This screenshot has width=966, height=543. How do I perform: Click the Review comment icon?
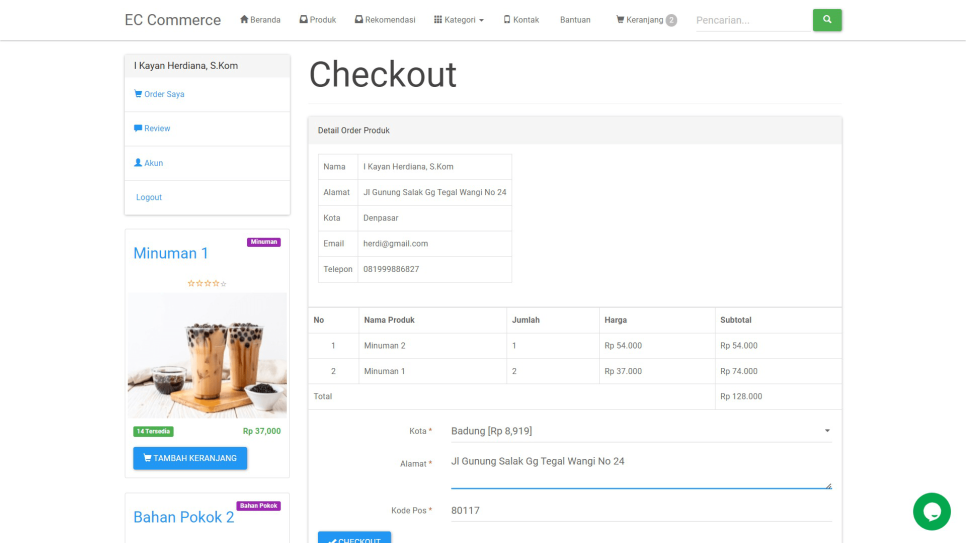138,128
